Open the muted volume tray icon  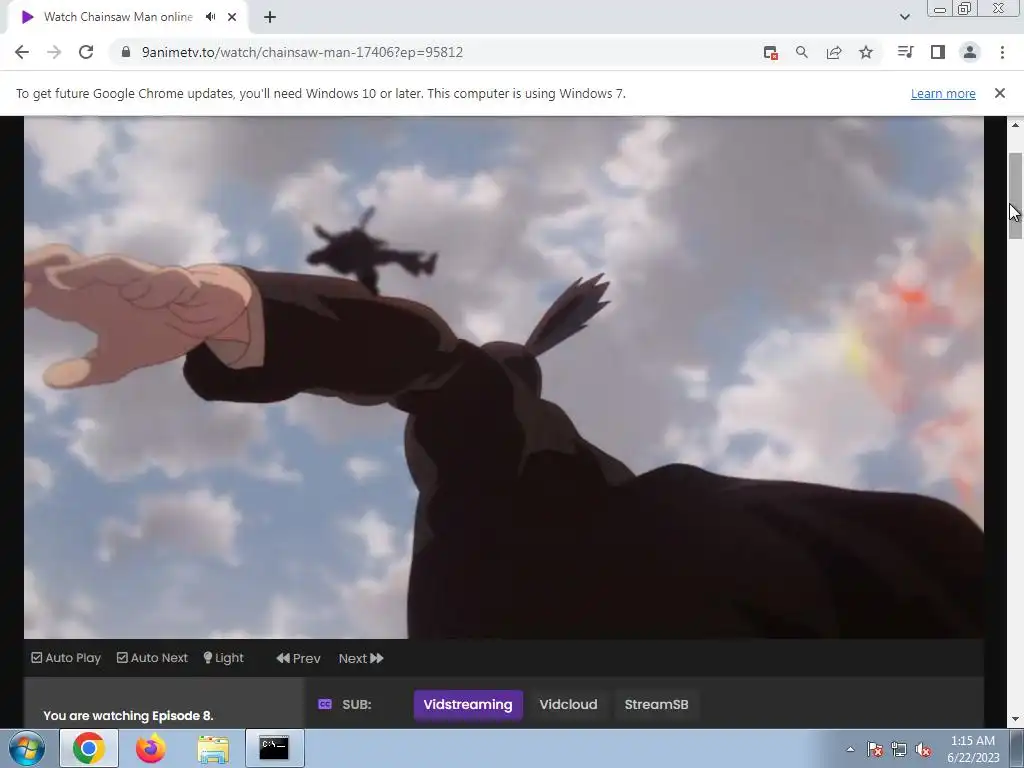[x=923, y=749]
